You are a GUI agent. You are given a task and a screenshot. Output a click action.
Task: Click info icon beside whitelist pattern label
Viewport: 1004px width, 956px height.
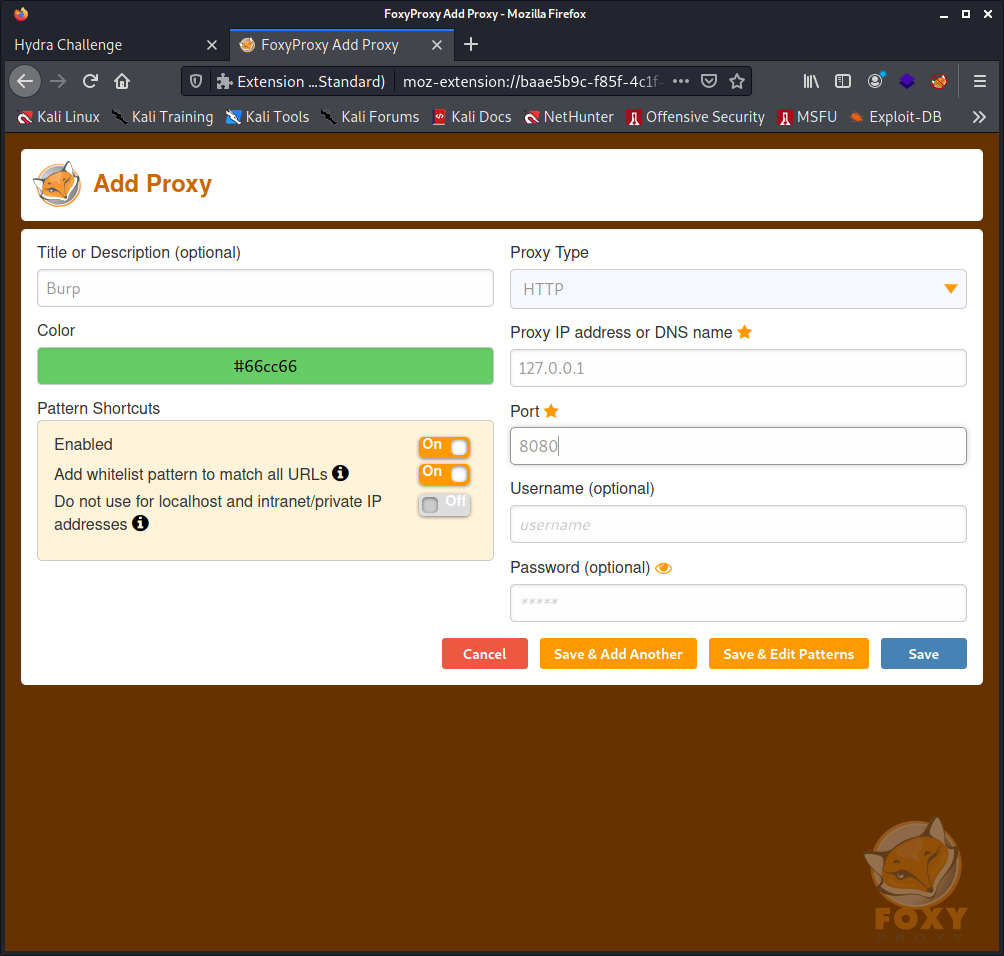click(341, 473)
